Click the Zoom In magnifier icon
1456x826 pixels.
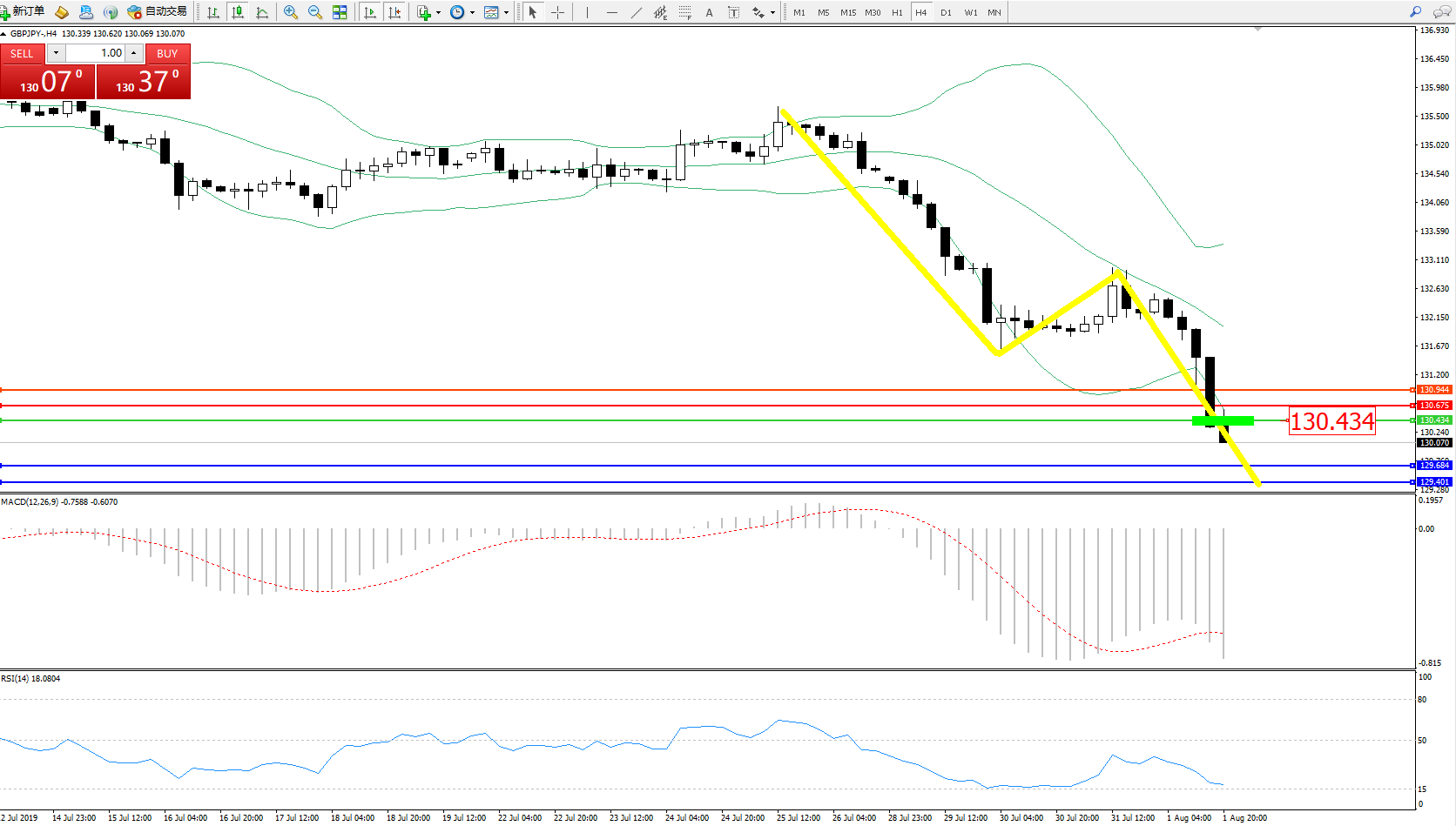coord(291,12)
